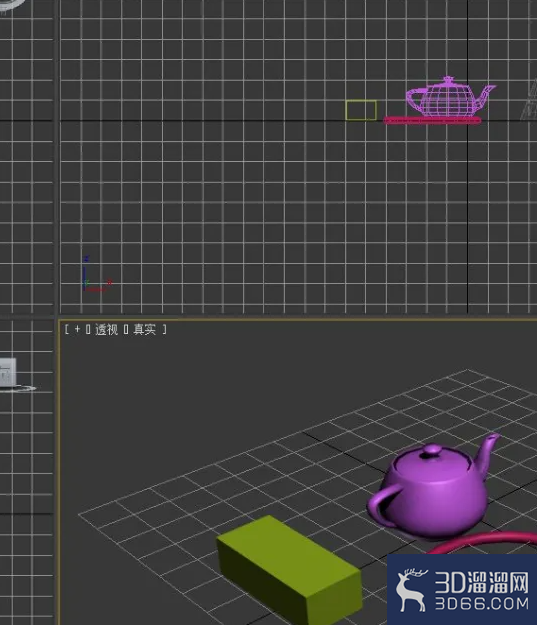Select the green box in perspective view
The width and height of the screenshot is (537, 625).
click(289, 570)
